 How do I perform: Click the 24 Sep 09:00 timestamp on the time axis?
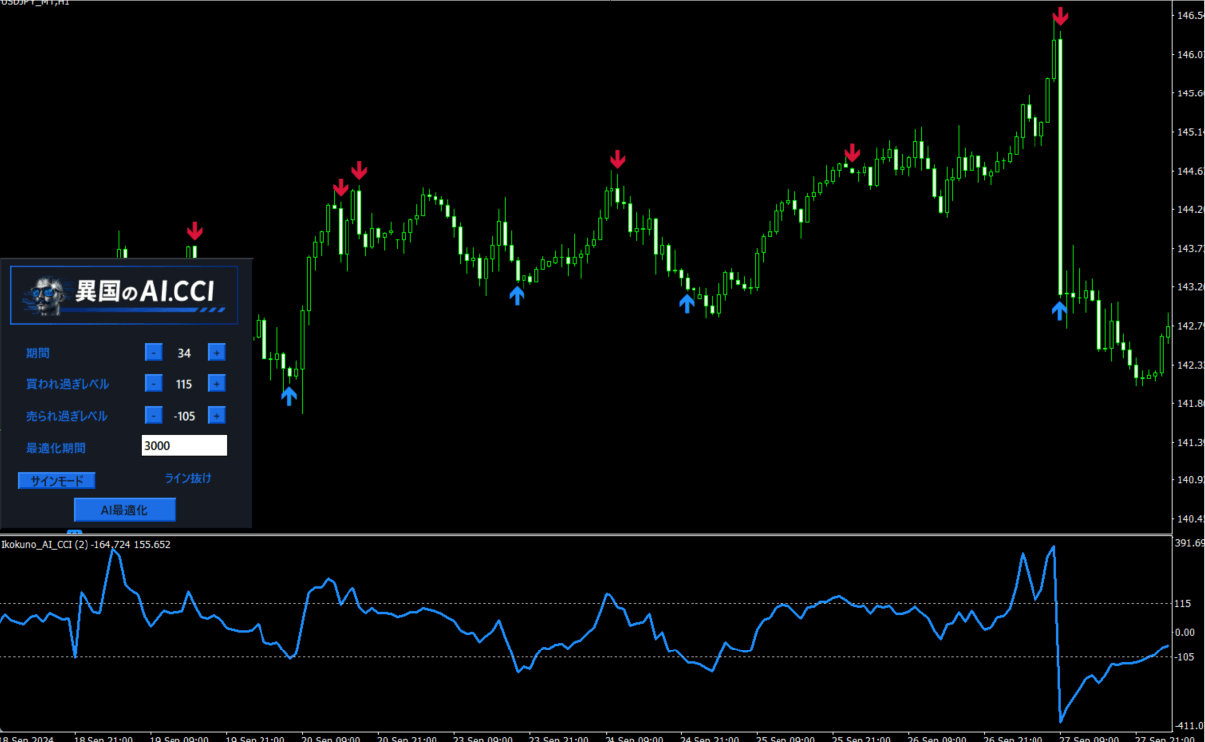(635, 737)
